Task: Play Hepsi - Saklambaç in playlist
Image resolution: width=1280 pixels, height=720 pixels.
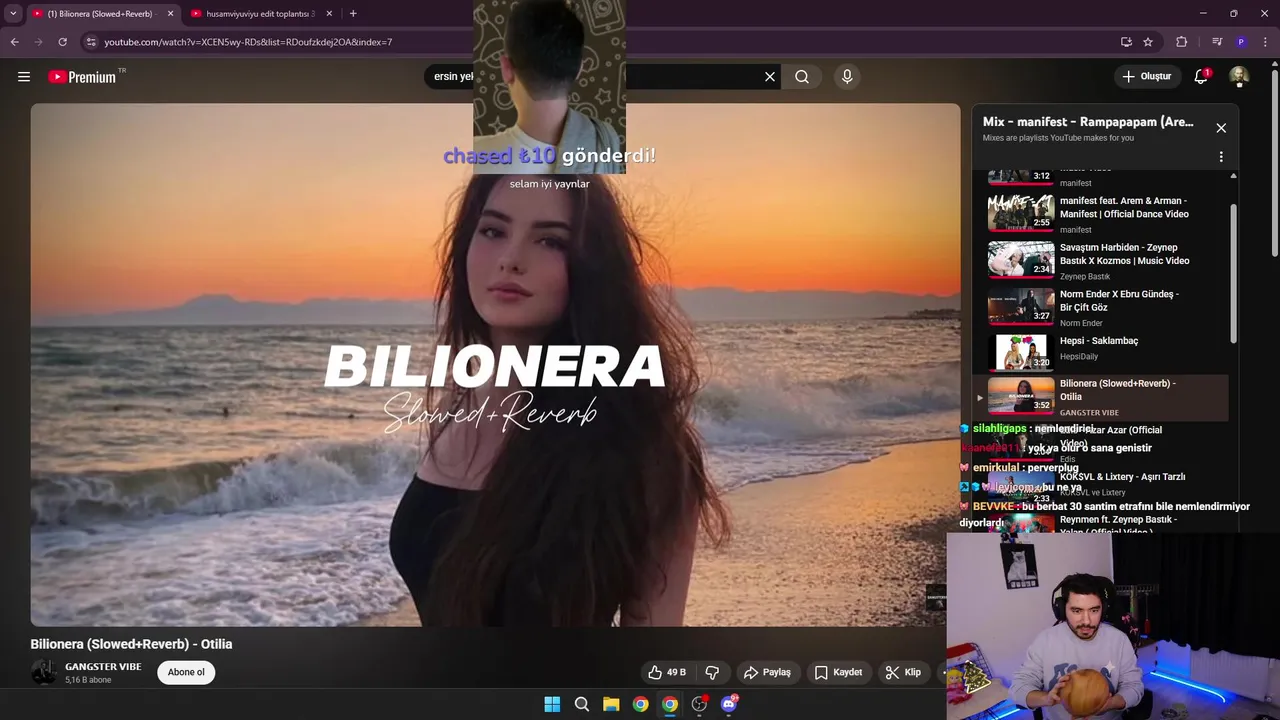Action: (x=1103, y=352)
